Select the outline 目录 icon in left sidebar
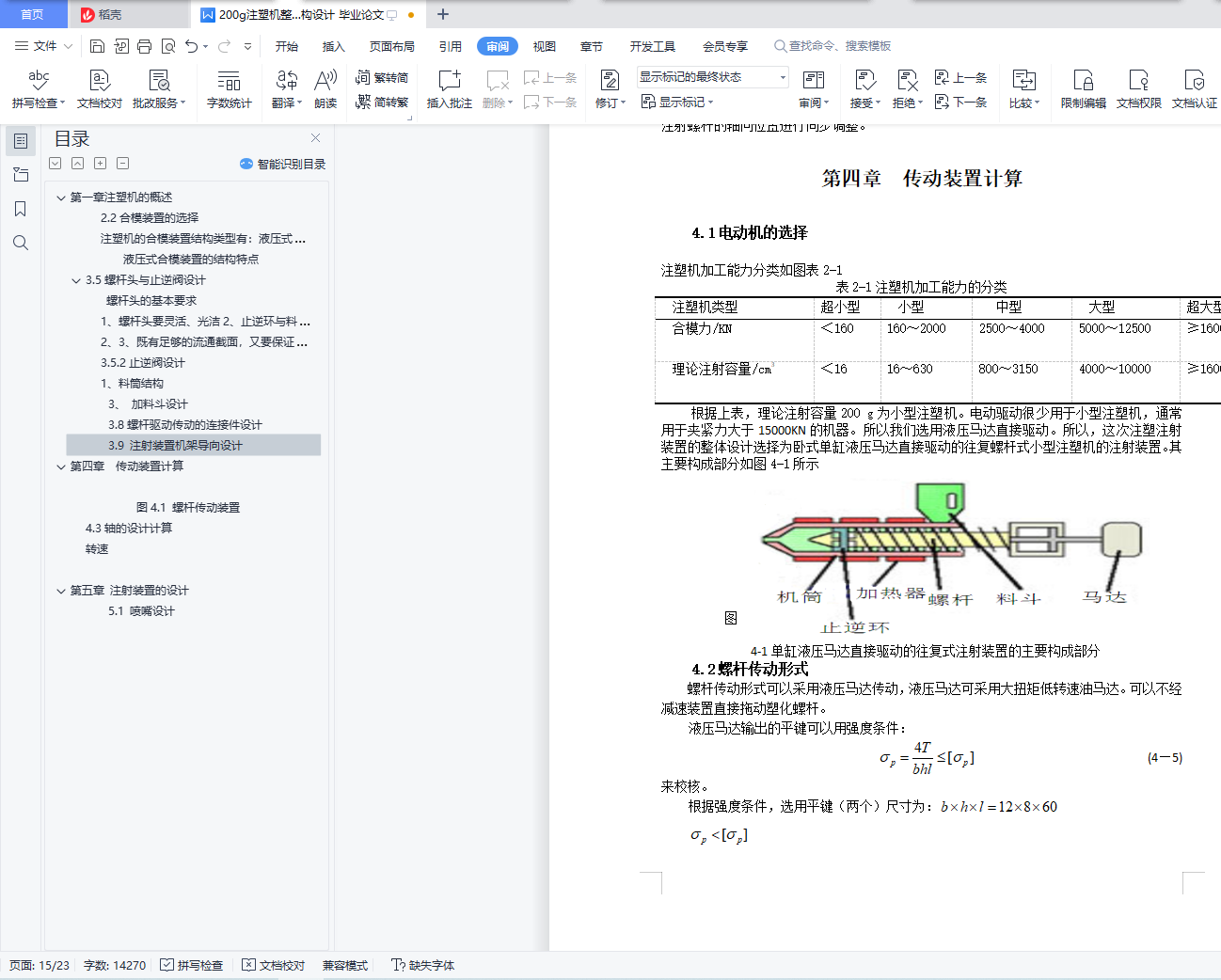1221x980 pixels. [x=21, y=141]
